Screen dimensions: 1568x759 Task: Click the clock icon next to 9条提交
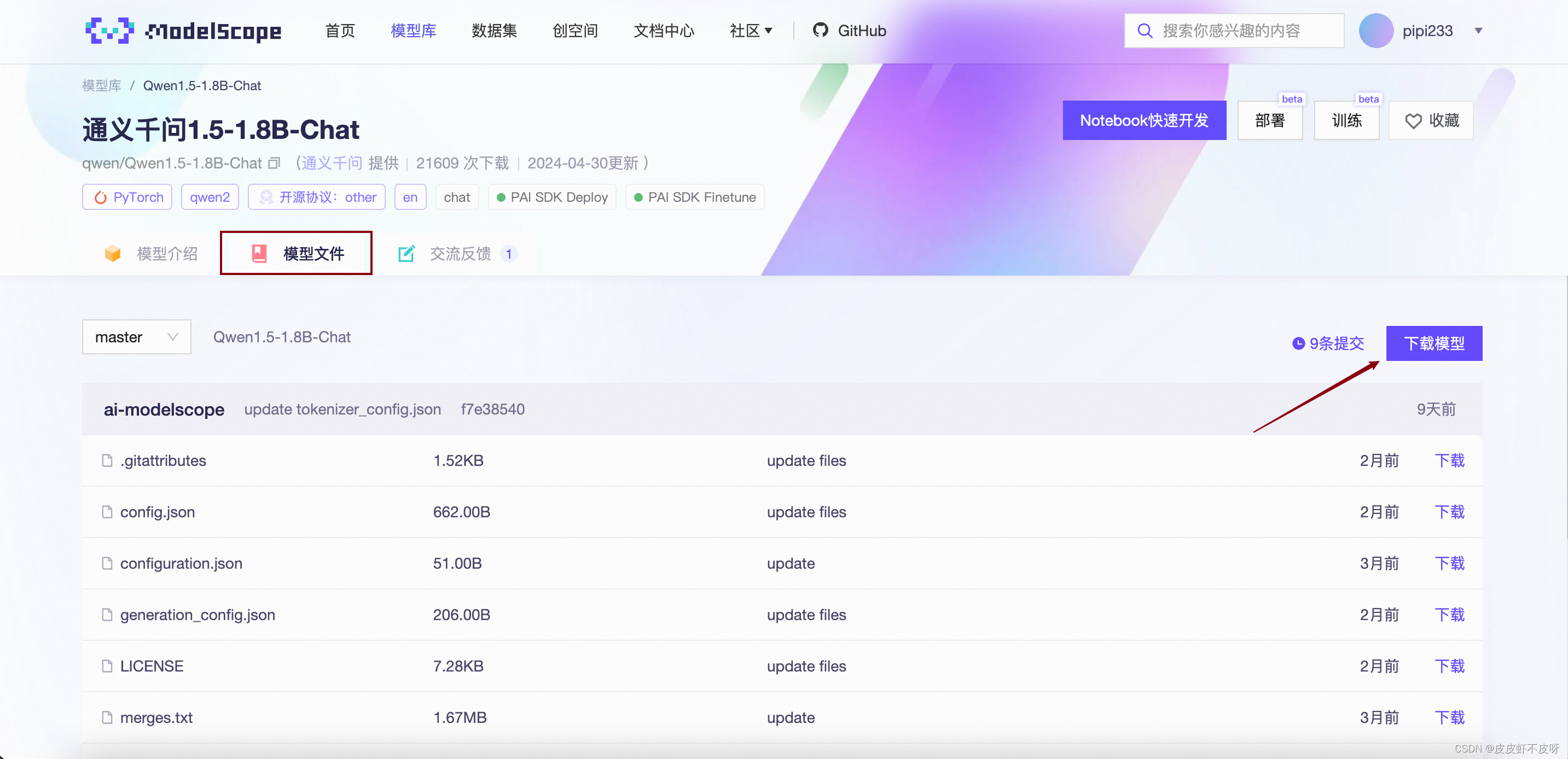[1298, 343]
